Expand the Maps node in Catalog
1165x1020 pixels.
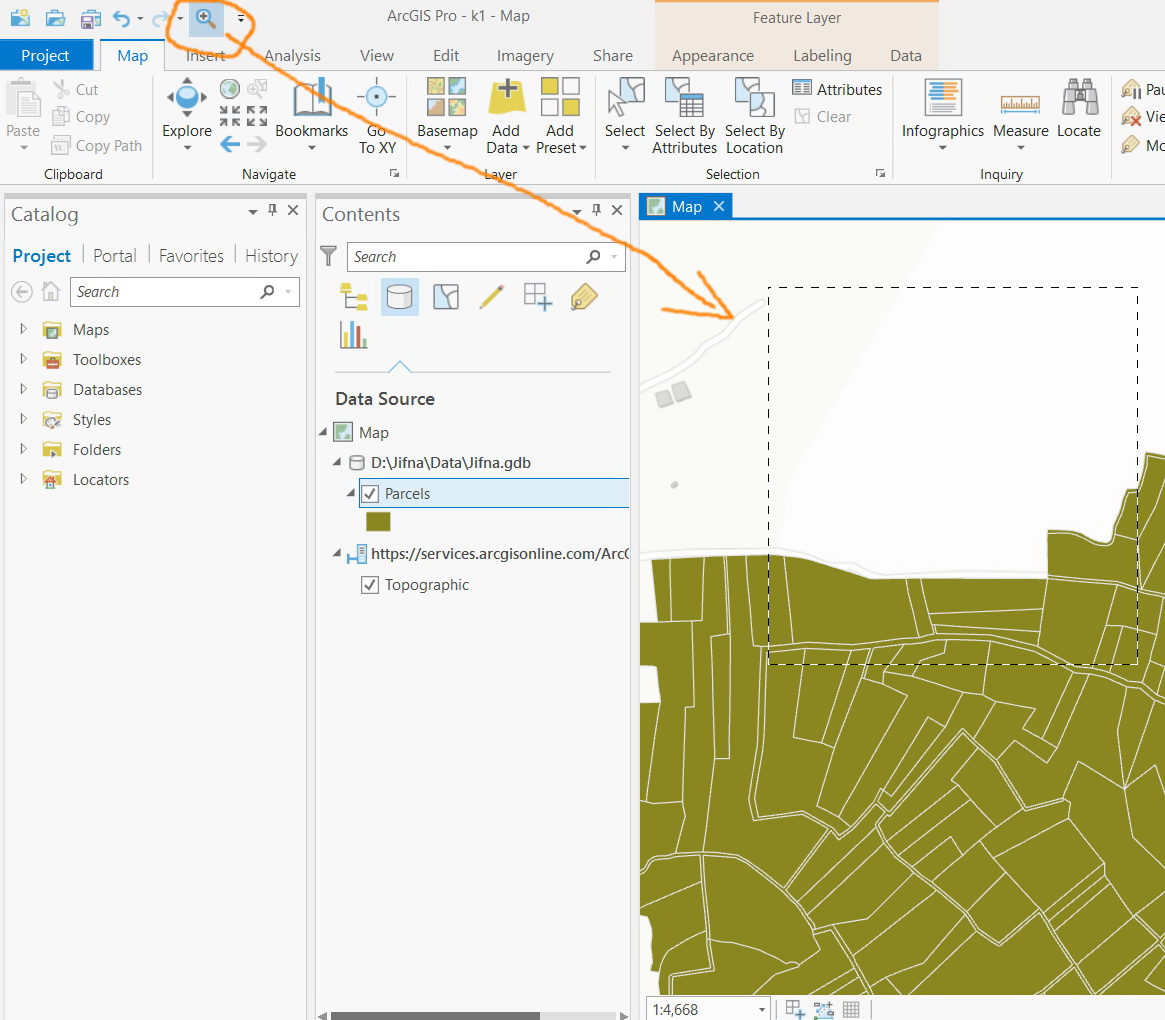(x=23, y=328)
